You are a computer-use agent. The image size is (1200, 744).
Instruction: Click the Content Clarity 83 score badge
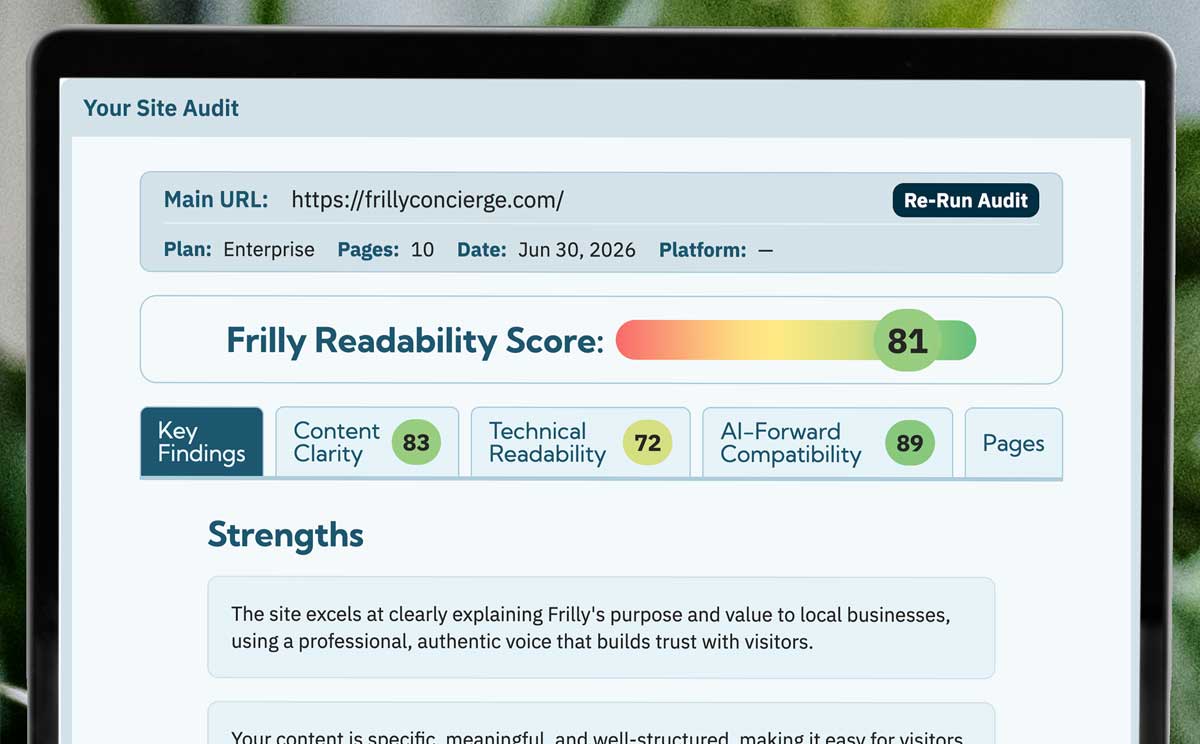pyautogui.click(x=416, y=442)
